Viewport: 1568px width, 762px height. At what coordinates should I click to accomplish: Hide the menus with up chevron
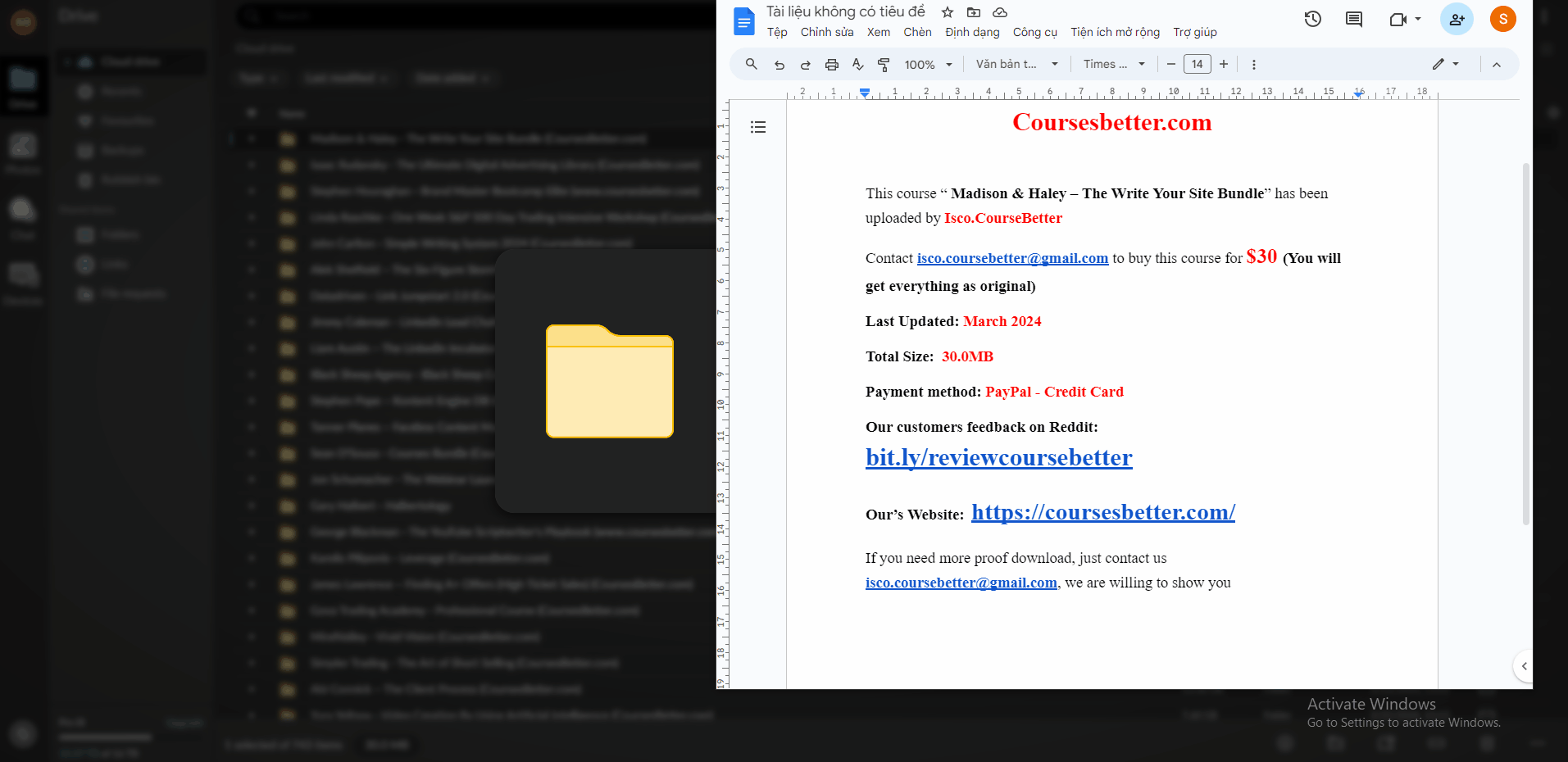tap(1496, 65)
